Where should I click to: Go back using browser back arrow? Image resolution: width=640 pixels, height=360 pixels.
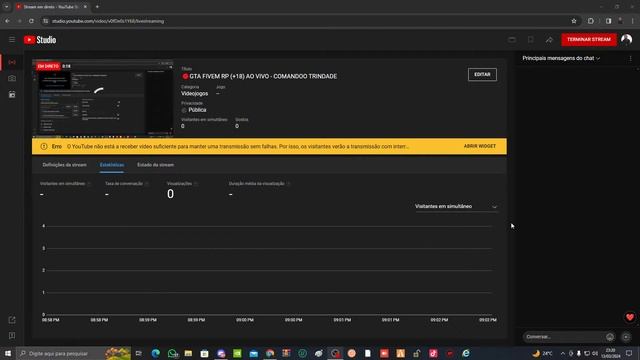point(8,21)
